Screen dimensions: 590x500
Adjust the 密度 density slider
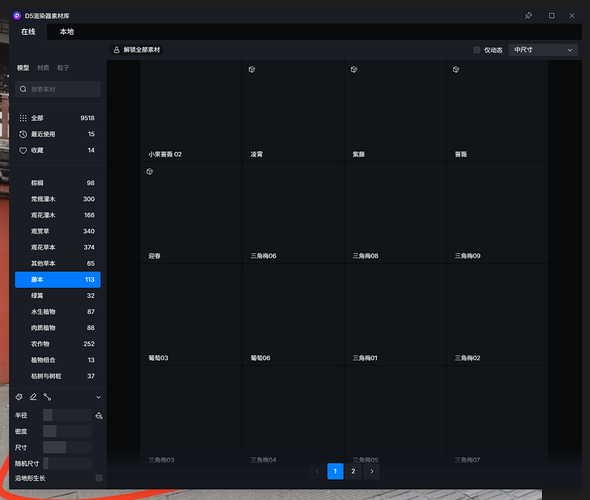point(67,431)
